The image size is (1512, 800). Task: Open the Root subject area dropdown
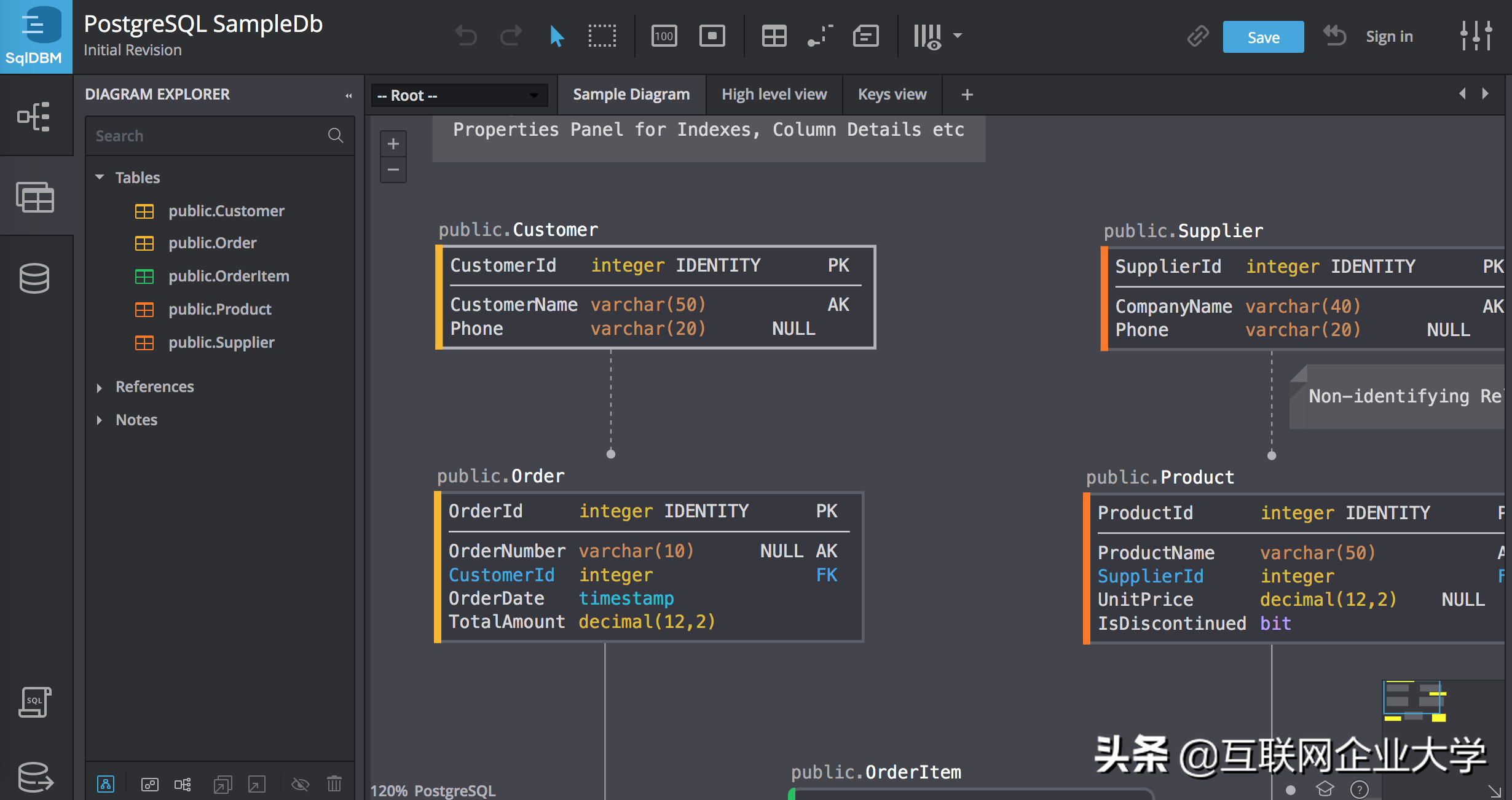(x=459, y=95)
